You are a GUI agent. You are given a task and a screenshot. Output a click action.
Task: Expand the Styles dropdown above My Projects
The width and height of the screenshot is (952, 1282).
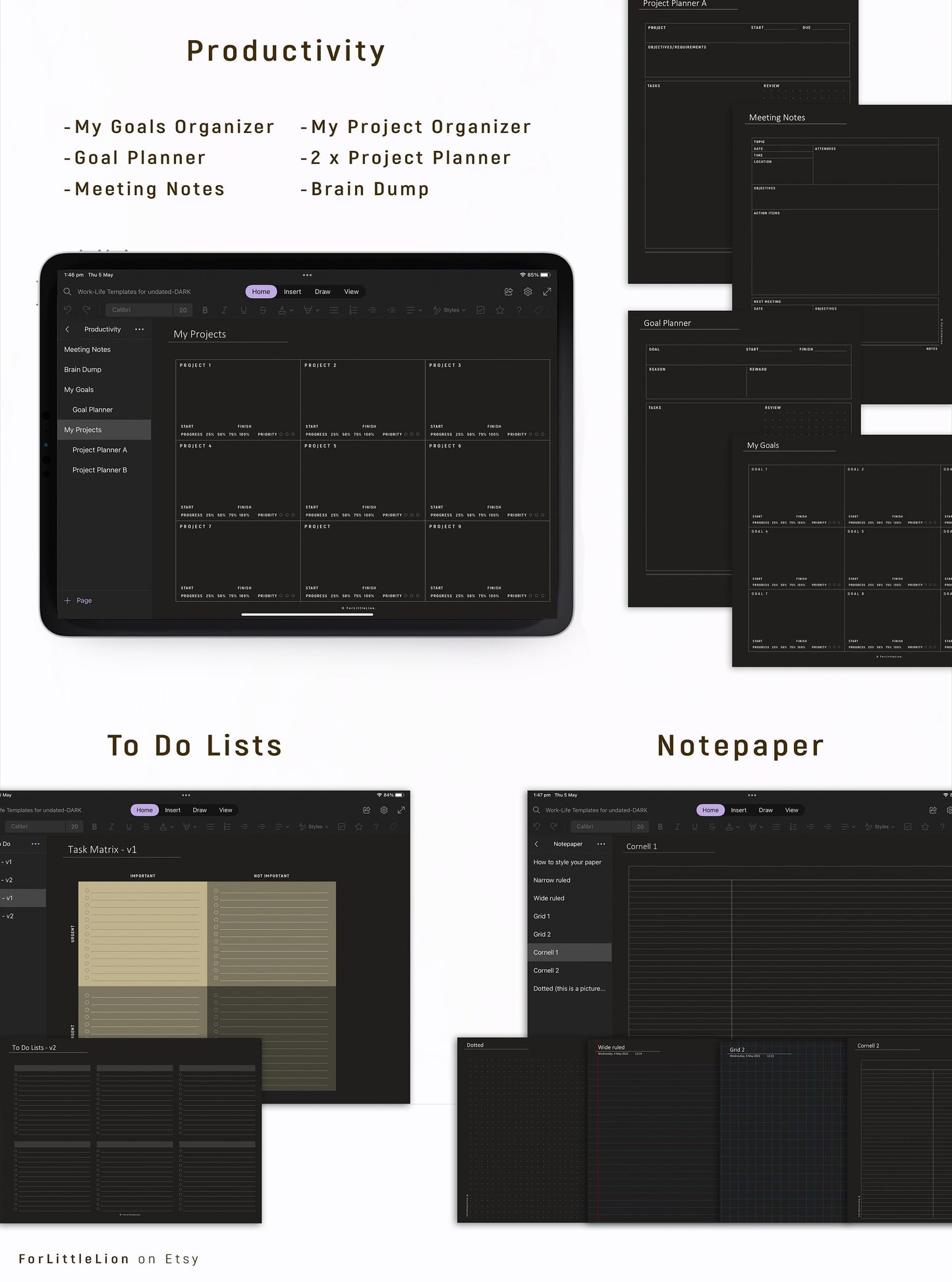[451, 310]
